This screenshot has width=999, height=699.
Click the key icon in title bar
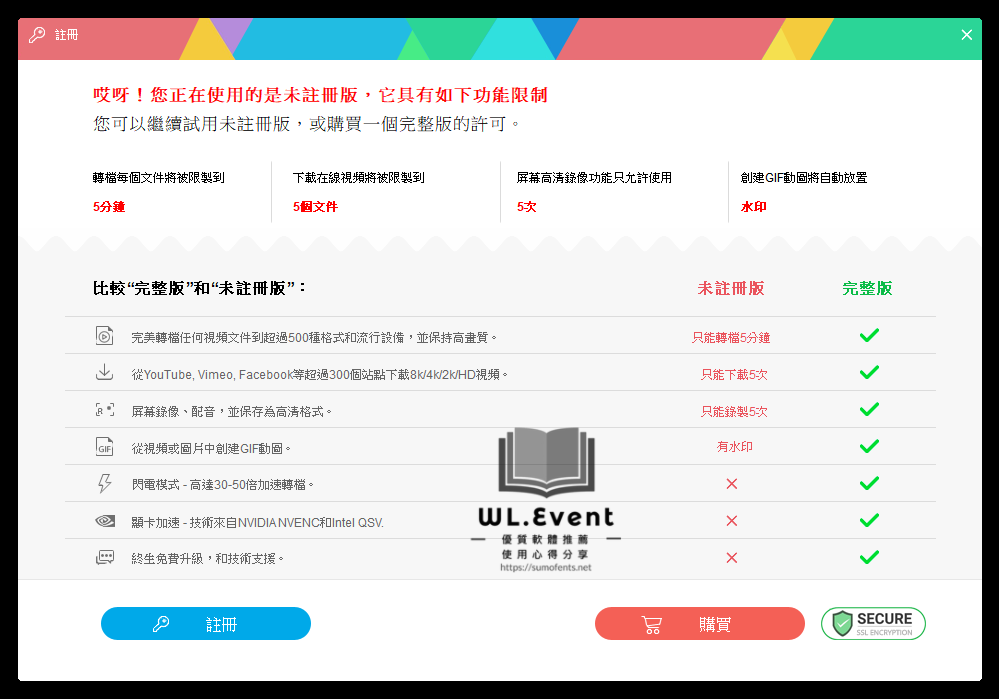coord(37,35)
